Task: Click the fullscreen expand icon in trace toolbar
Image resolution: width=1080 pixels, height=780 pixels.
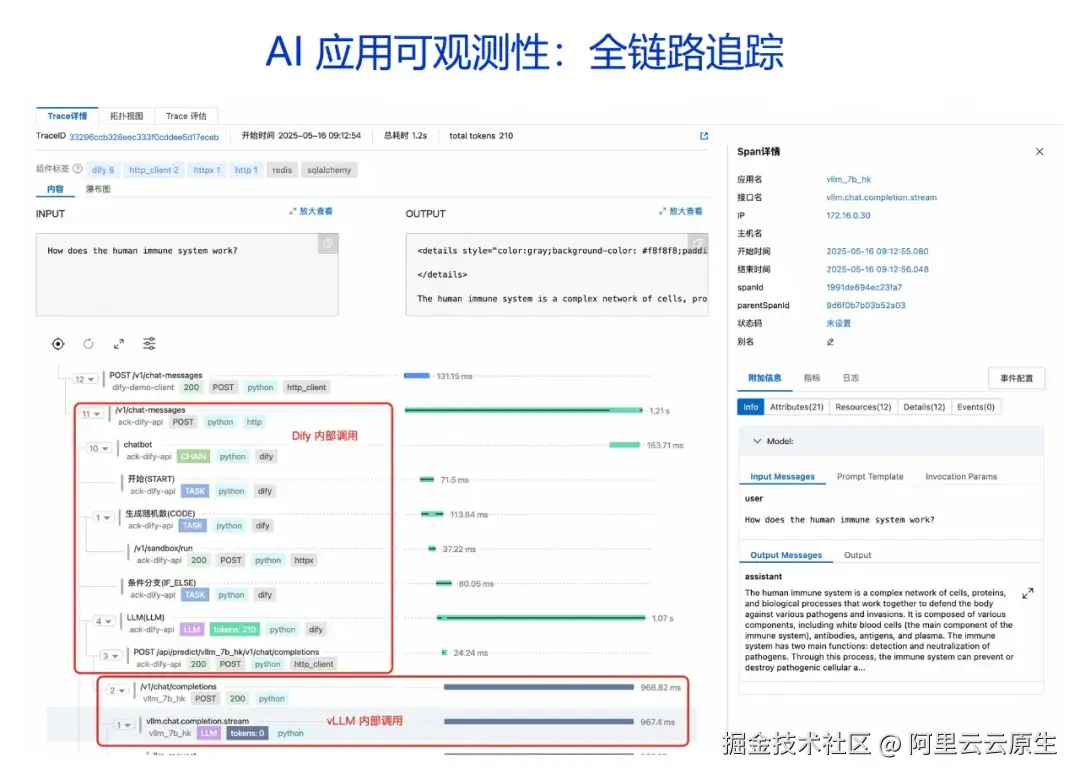Action: 119,343
